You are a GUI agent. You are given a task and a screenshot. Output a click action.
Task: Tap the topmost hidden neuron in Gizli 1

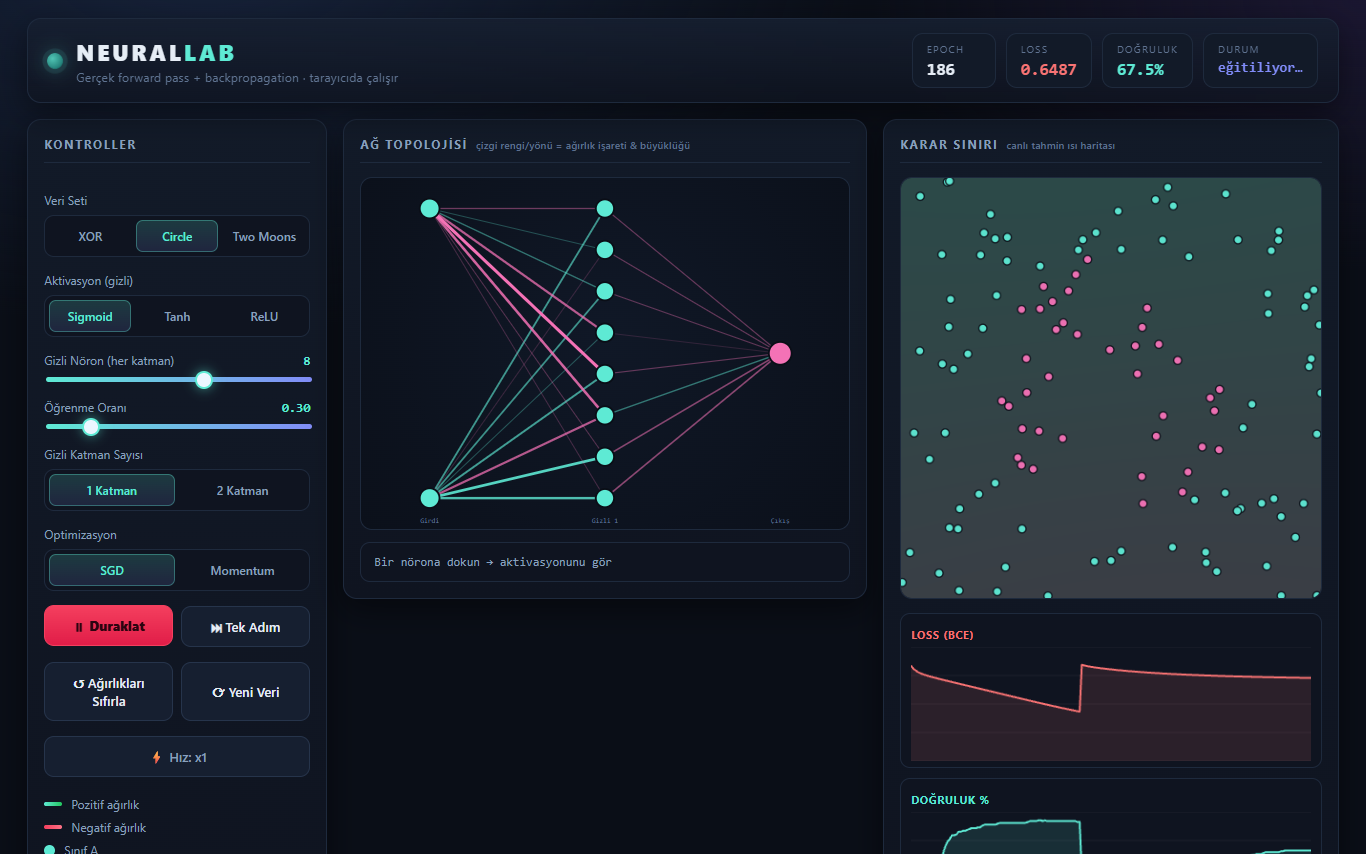click(605, 208)
